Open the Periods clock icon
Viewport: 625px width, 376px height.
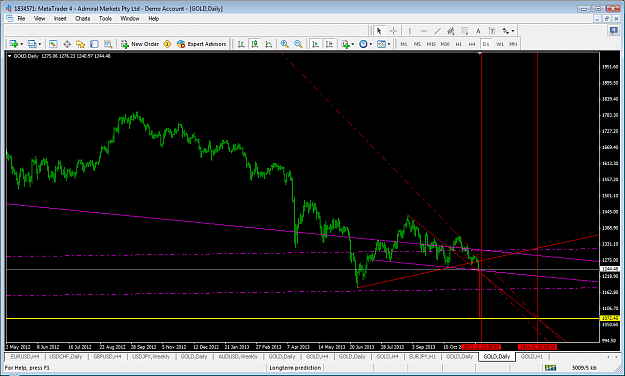(363, 44)
